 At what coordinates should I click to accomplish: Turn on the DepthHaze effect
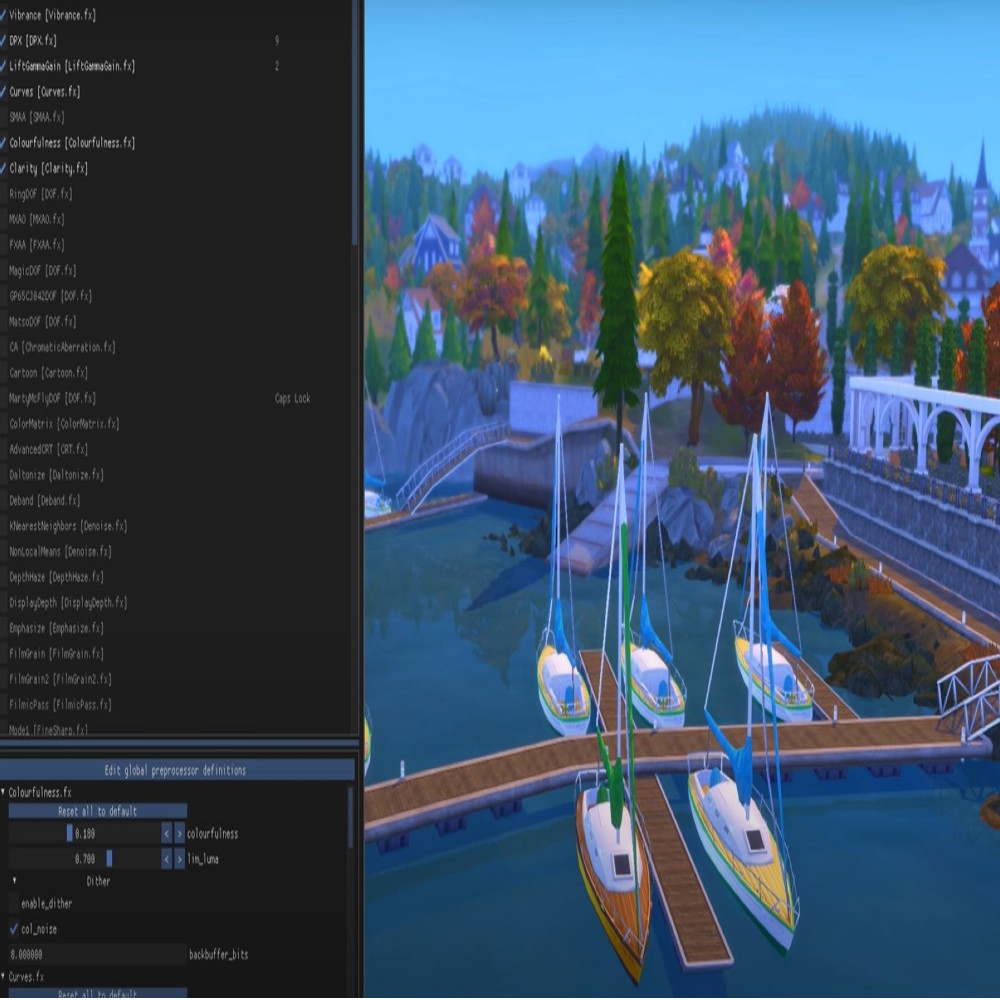[x=3, y=577]
